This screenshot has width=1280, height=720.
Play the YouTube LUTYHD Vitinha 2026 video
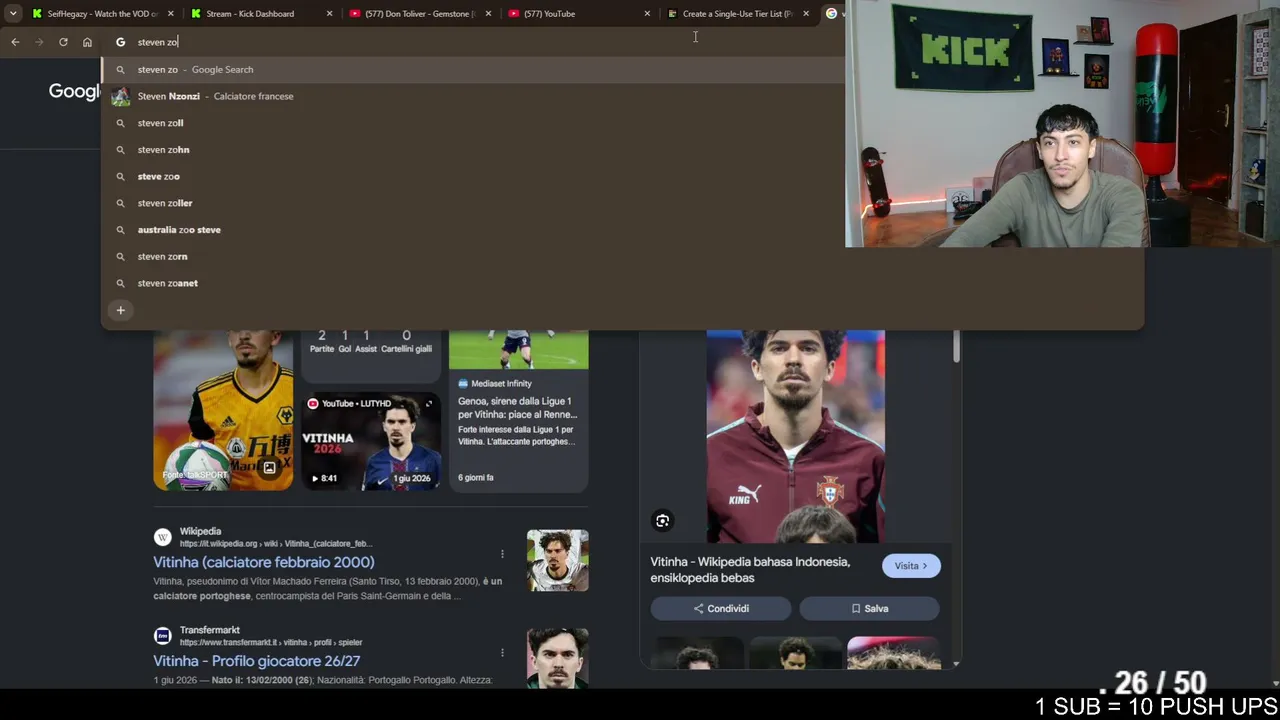[x=371, y=441]
